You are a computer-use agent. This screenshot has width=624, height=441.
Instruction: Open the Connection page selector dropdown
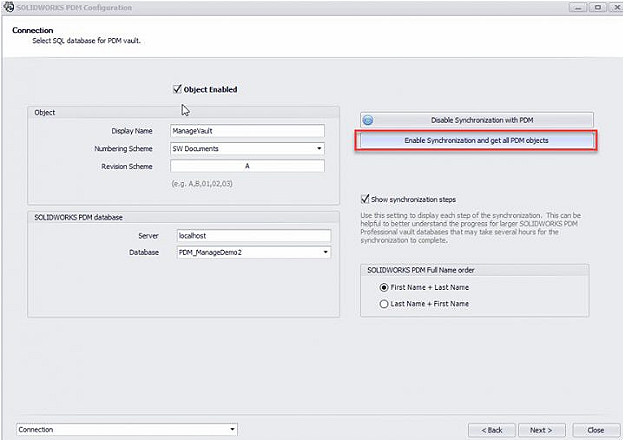coord(232,429)
